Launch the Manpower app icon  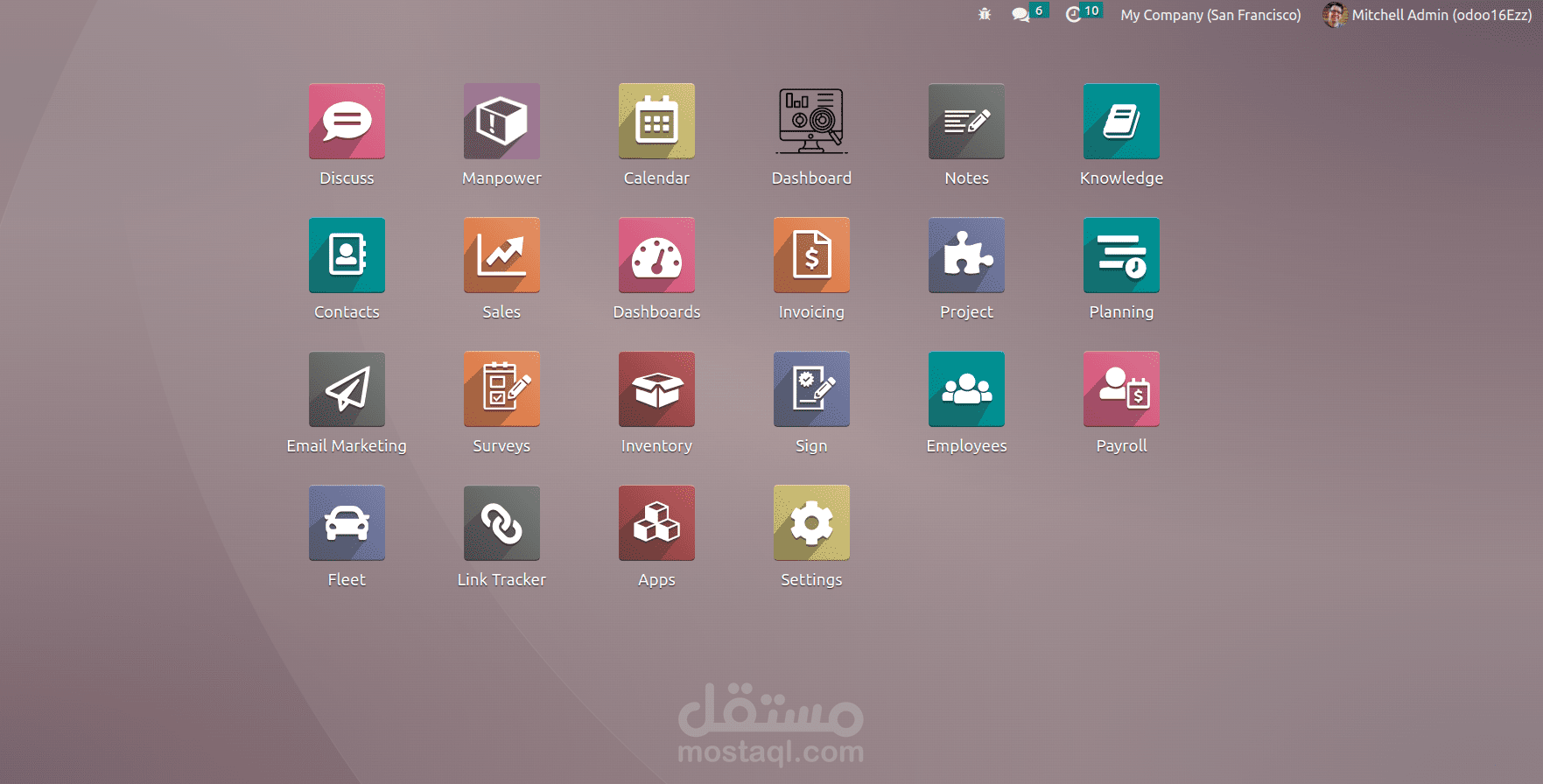pyautogui.click(x=501, y=122)
